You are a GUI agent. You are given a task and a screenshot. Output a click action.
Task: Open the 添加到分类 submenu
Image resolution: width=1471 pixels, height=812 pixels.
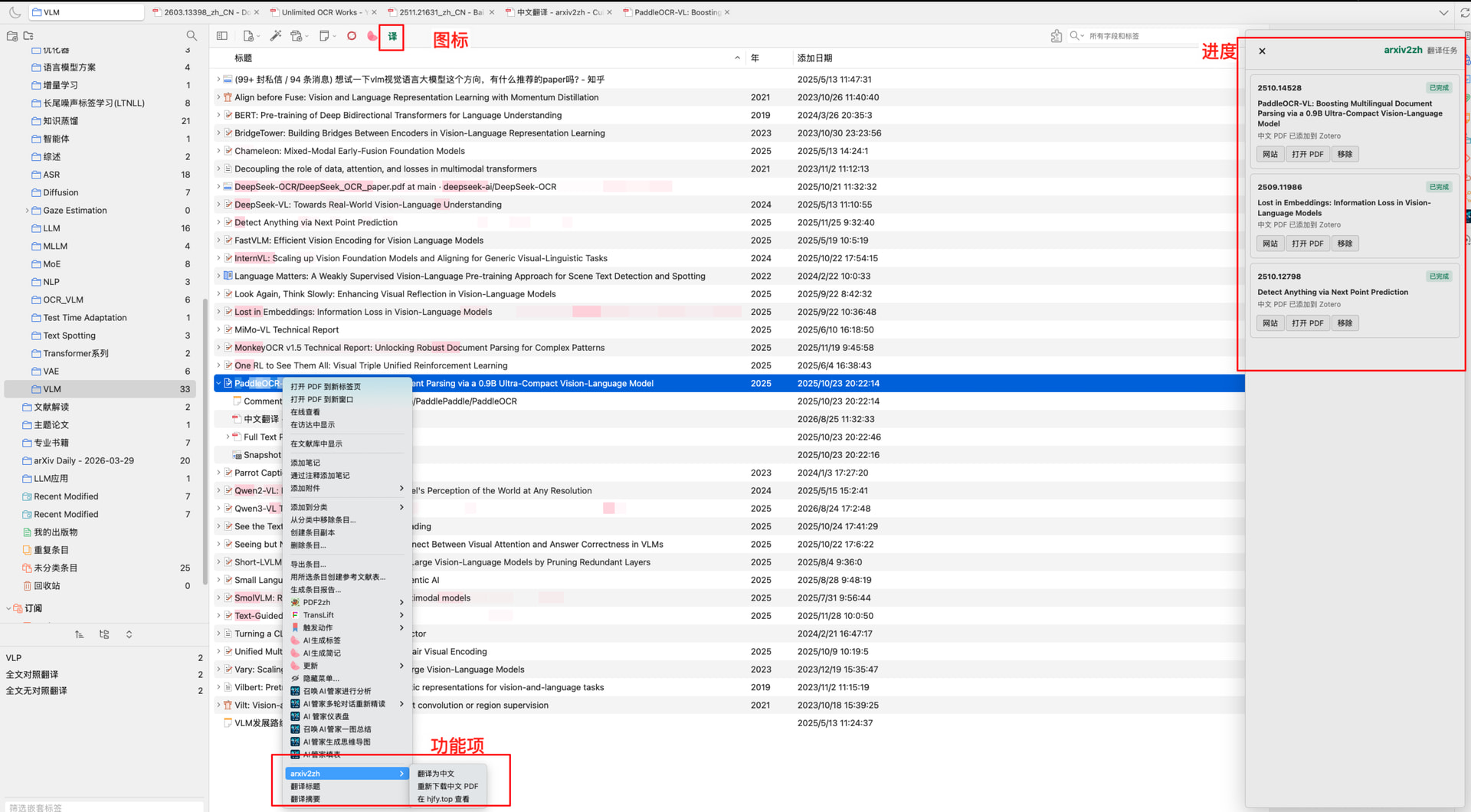347,507
